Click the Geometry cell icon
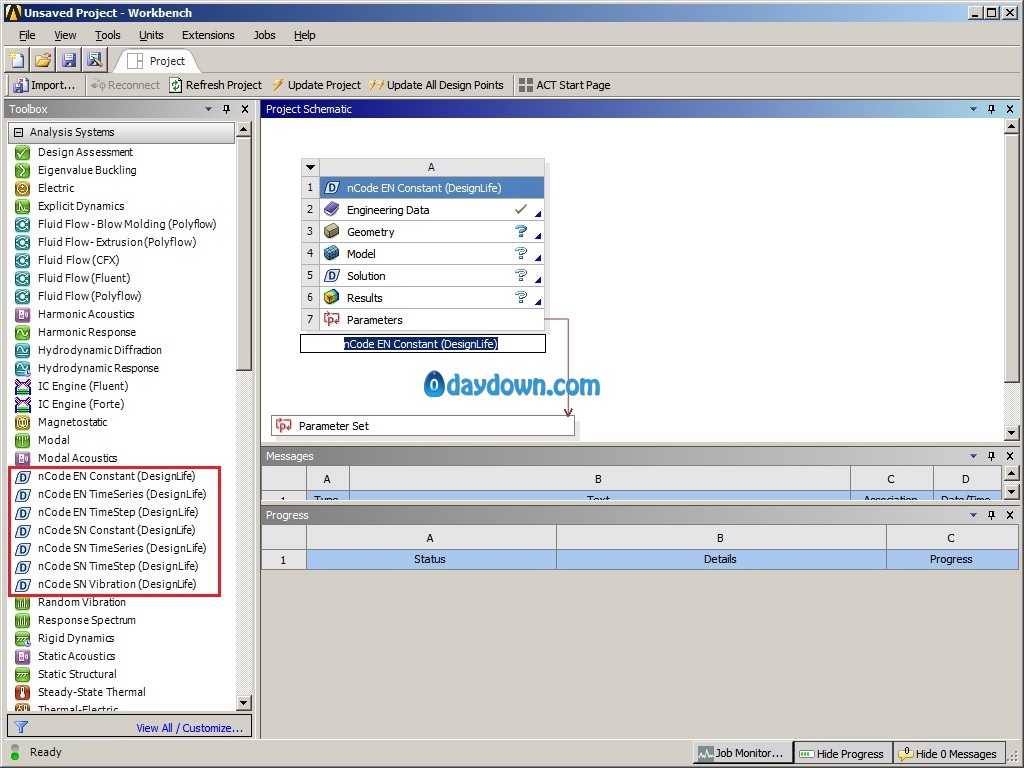 332,232
